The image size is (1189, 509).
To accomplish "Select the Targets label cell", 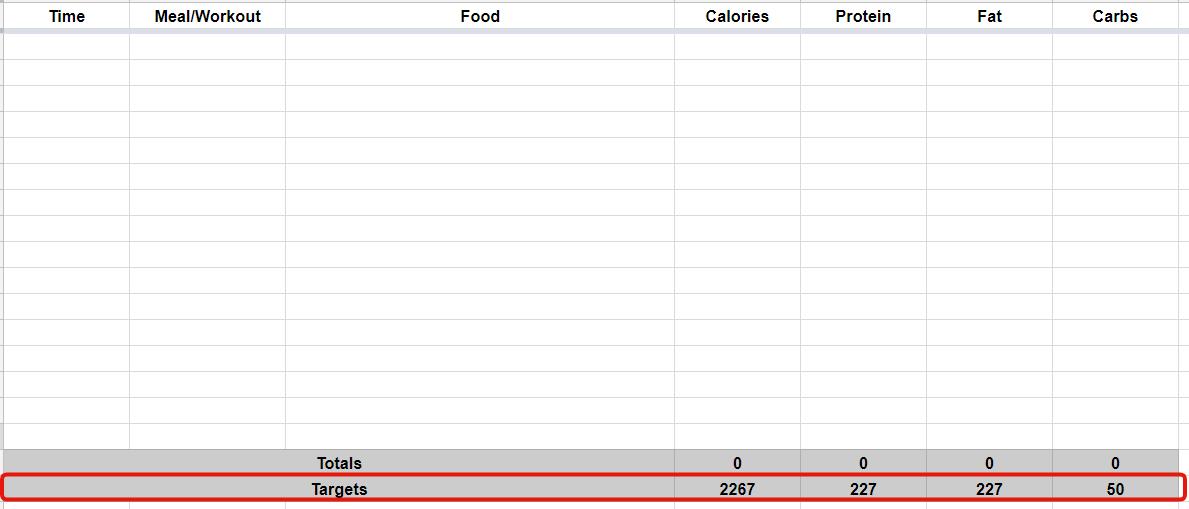I will (x=339, y=489).
